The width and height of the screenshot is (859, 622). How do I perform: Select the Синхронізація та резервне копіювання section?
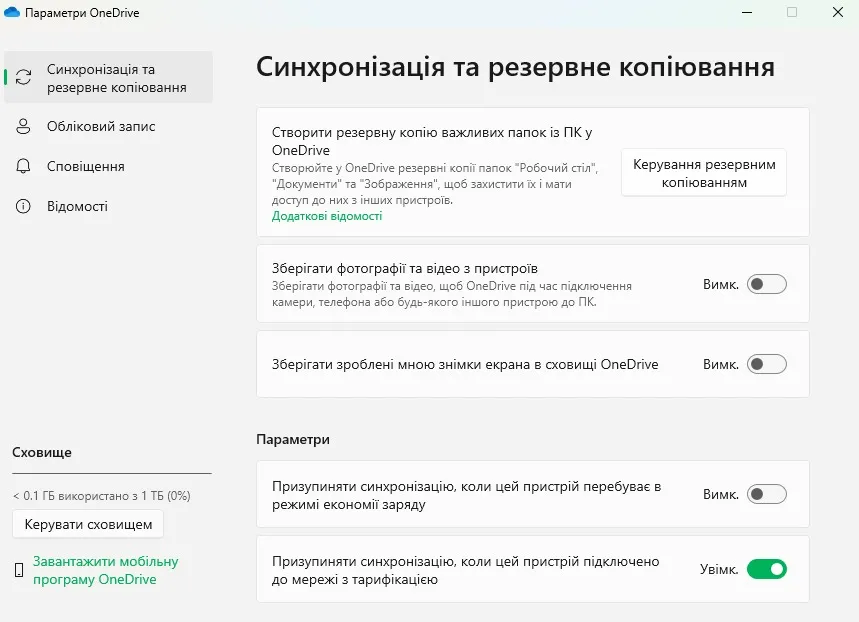108,75
